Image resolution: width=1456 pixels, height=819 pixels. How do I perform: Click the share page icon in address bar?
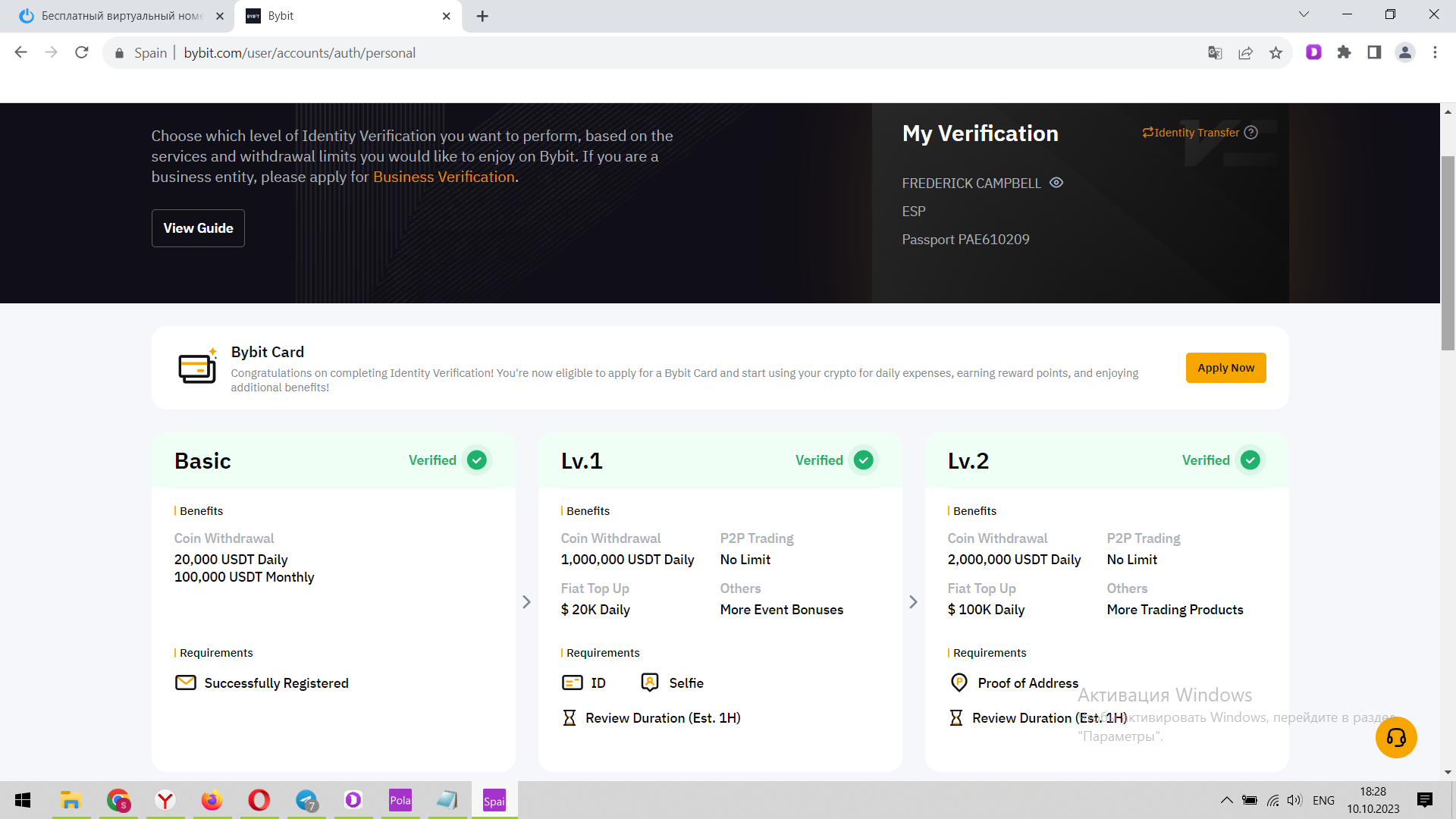[1245, 52]
